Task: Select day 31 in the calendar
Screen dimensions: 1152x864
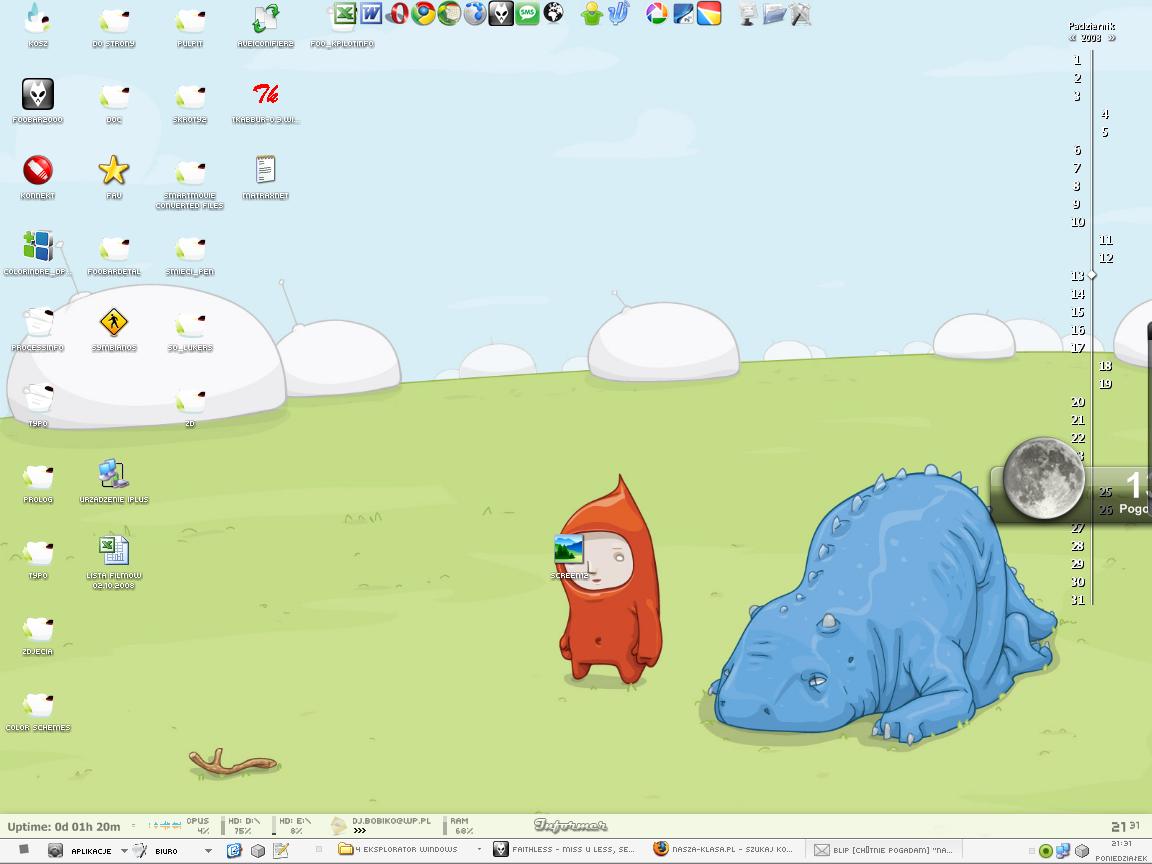Action: click(1078, 600)
